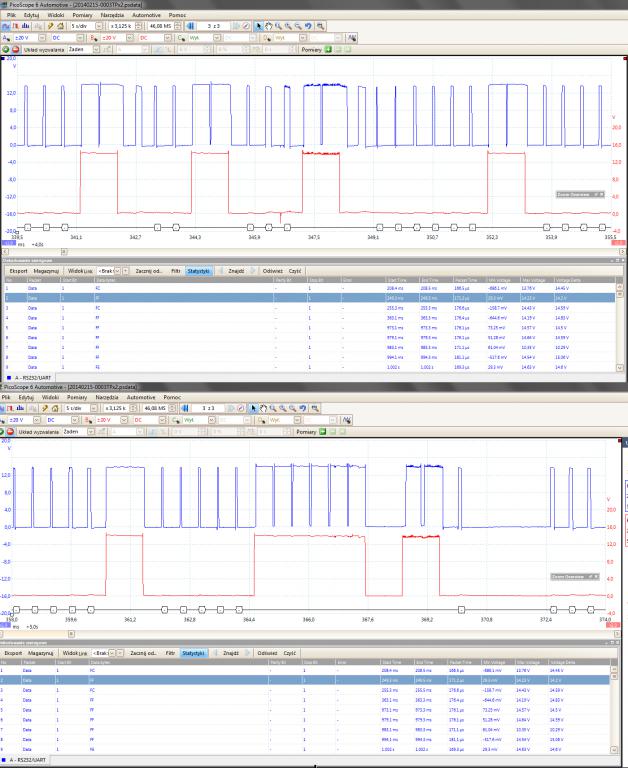Adjust the 46,08 MS samples stepper, top window

pos(178,26)
